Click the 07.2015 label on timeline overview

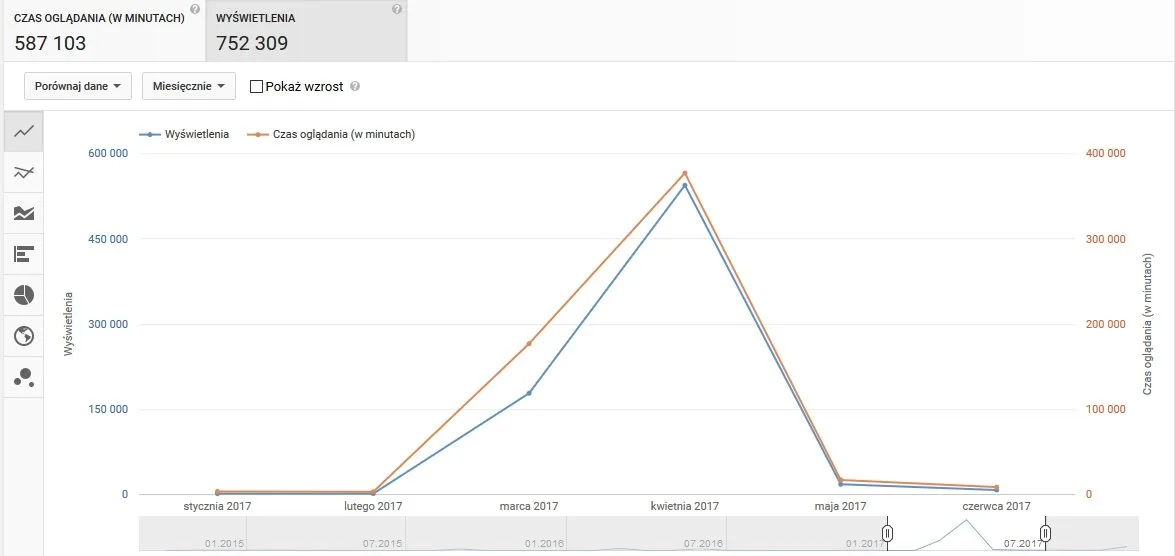tap(384, 543)
